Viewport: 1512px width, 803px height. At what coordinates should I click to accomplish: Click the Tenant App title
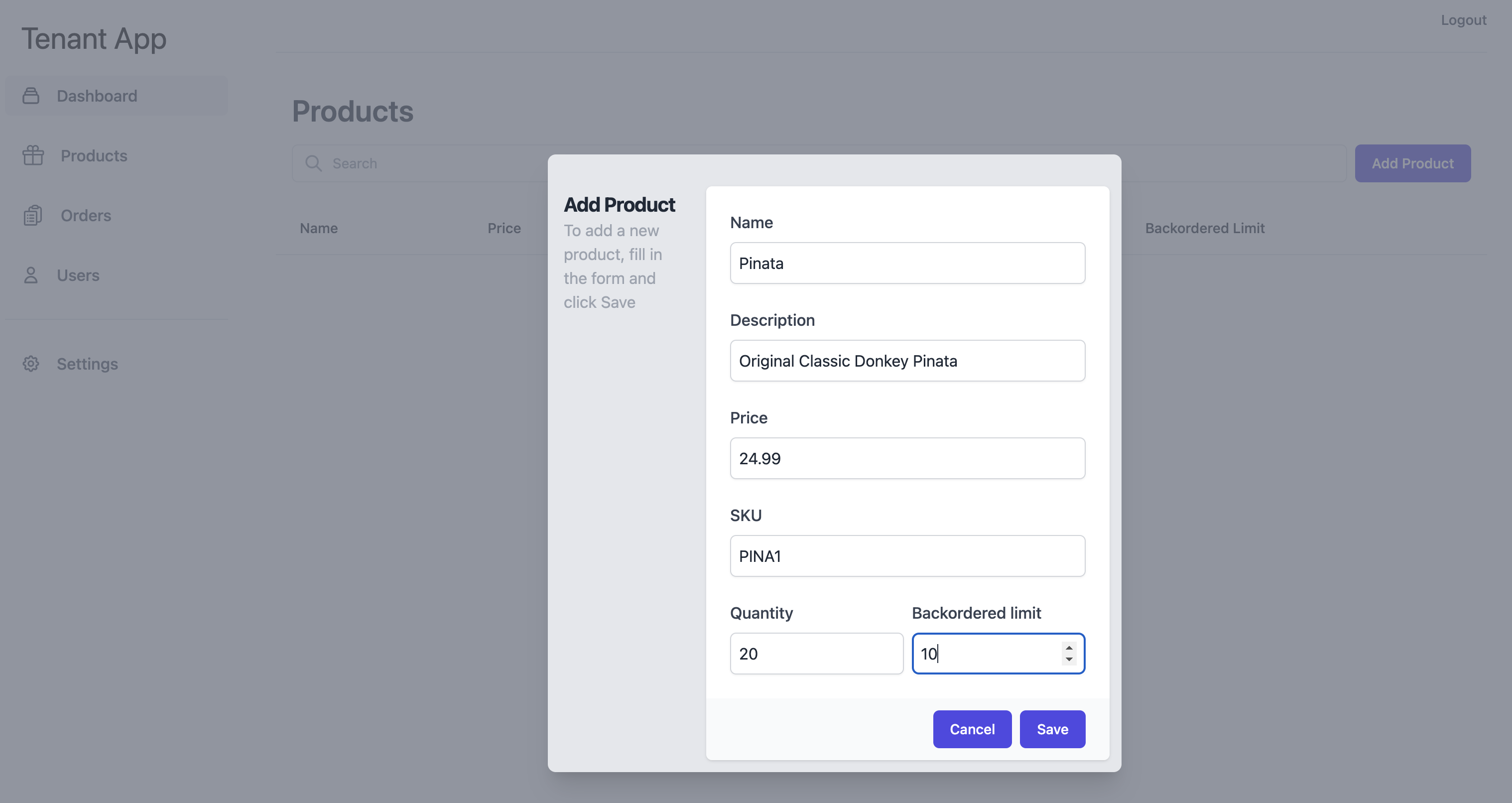[x=94, y=39]
